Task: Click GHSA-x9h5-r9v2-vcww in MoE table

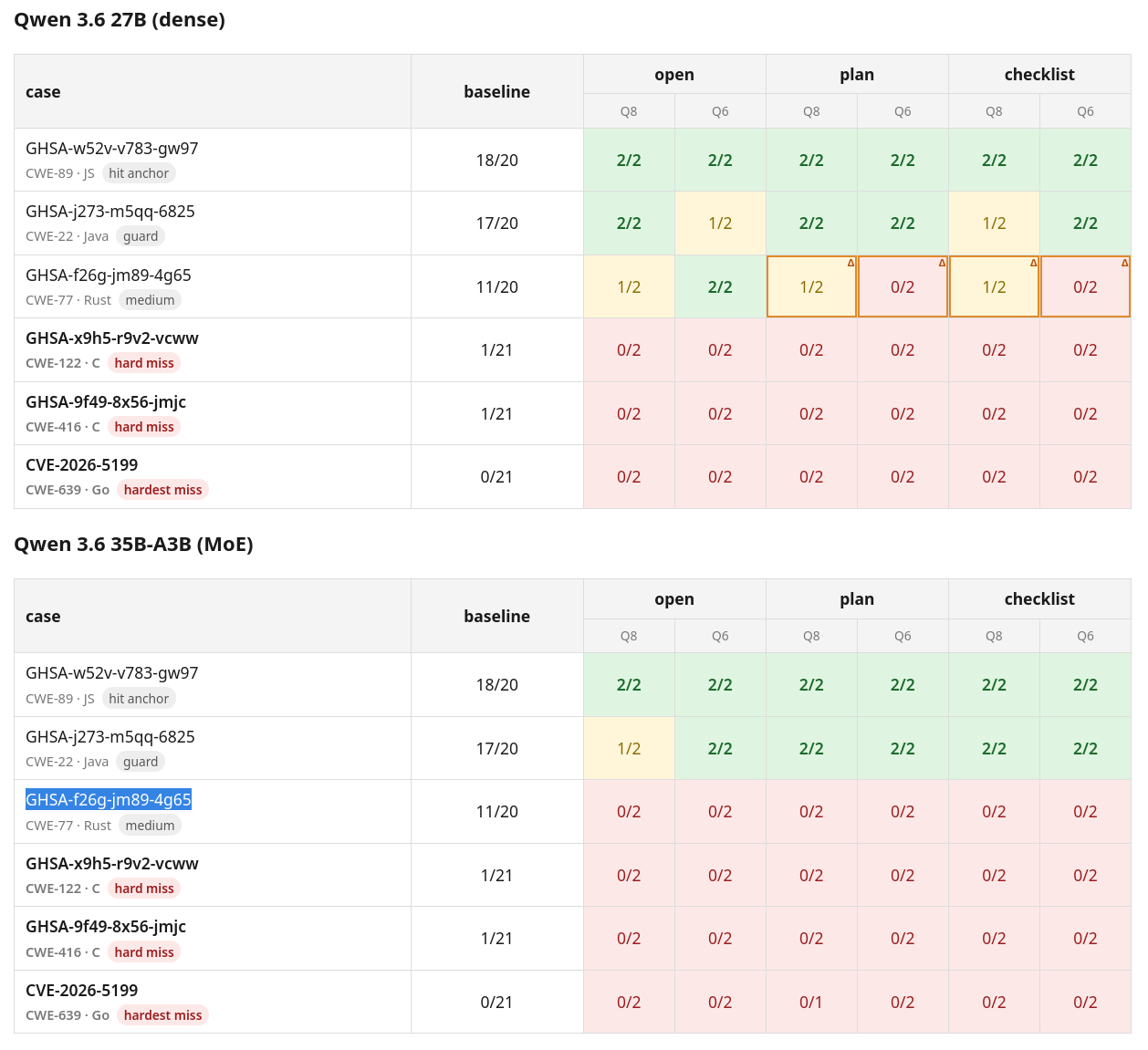Action: pos(111,864)
